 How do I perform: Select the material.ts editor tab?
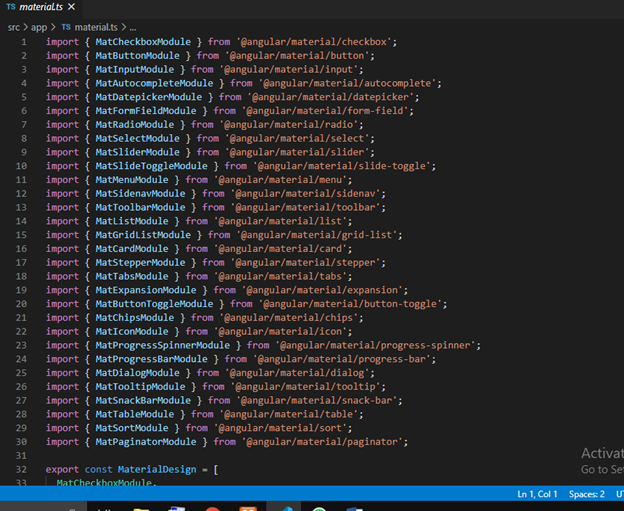pyautogui.click(x=40, y=7)
